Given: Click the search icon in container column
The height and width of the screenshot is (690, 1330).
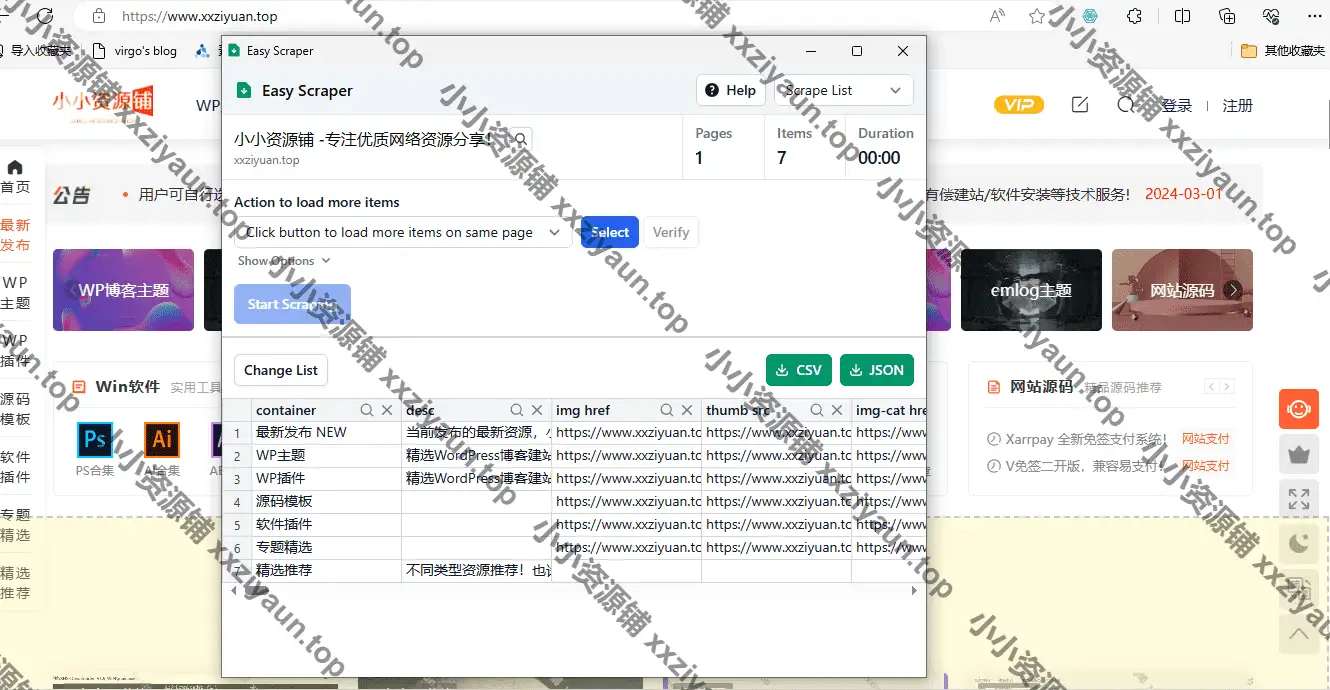Looking at the screenshot, I should (x=367, y=410).
